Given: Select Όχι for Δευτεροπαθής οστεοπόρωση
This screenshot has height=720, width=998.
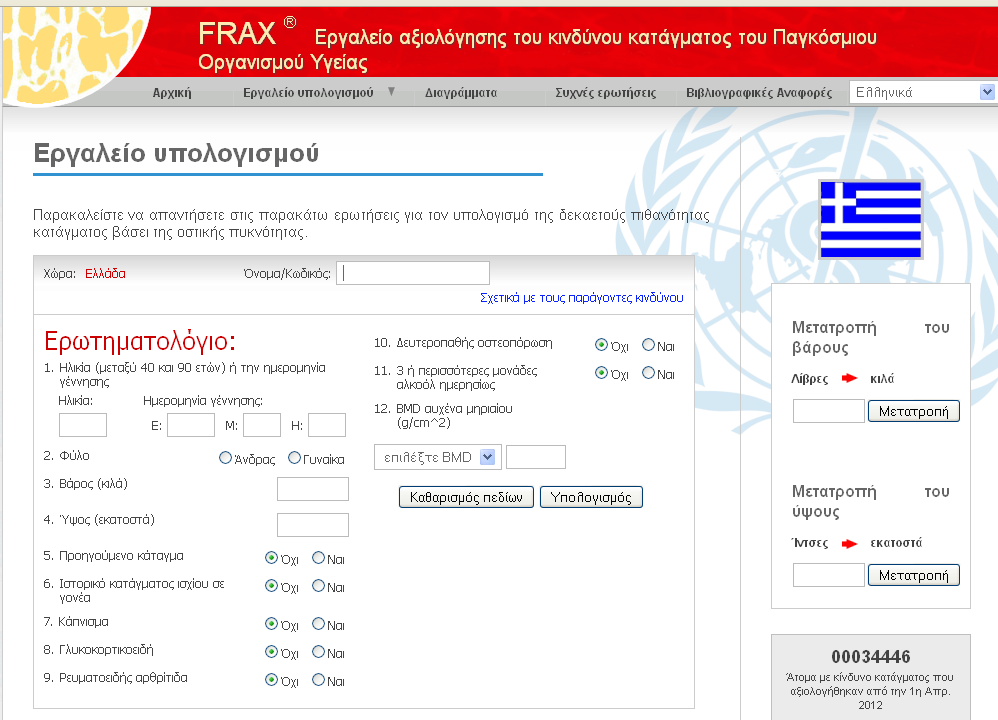Looking at the screenshot, I should coord(601,345).
